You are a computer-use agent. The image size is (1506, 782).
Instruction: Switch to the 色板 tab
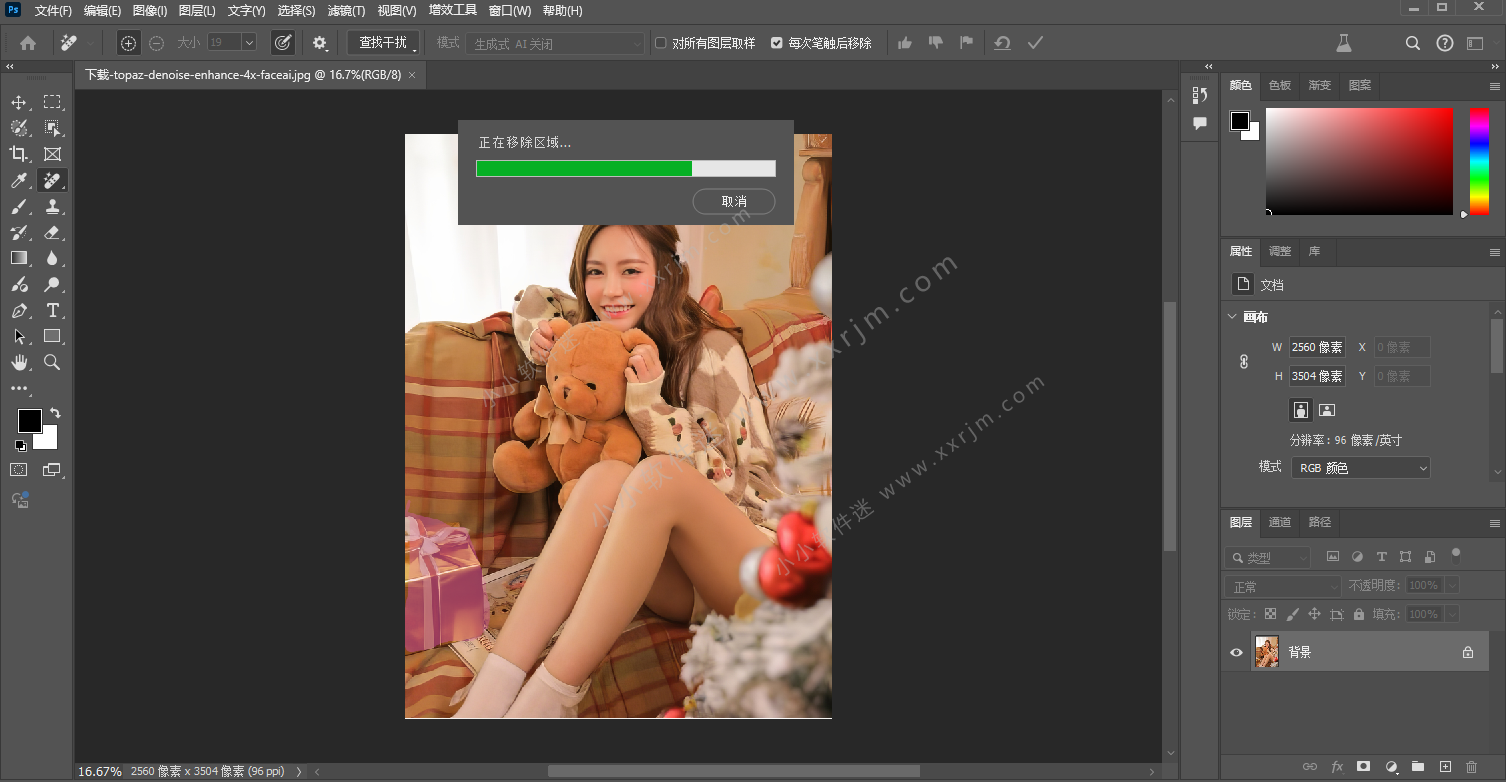click(1280, 85)
